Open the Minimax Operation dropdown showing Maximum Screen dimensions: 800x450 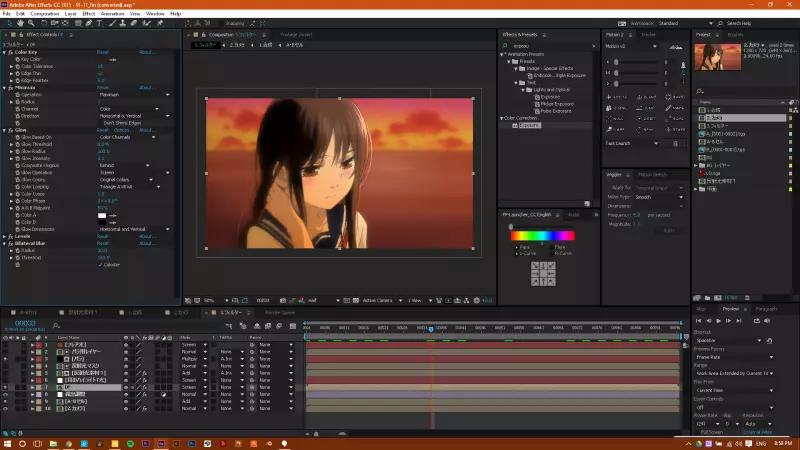[135, 95]
